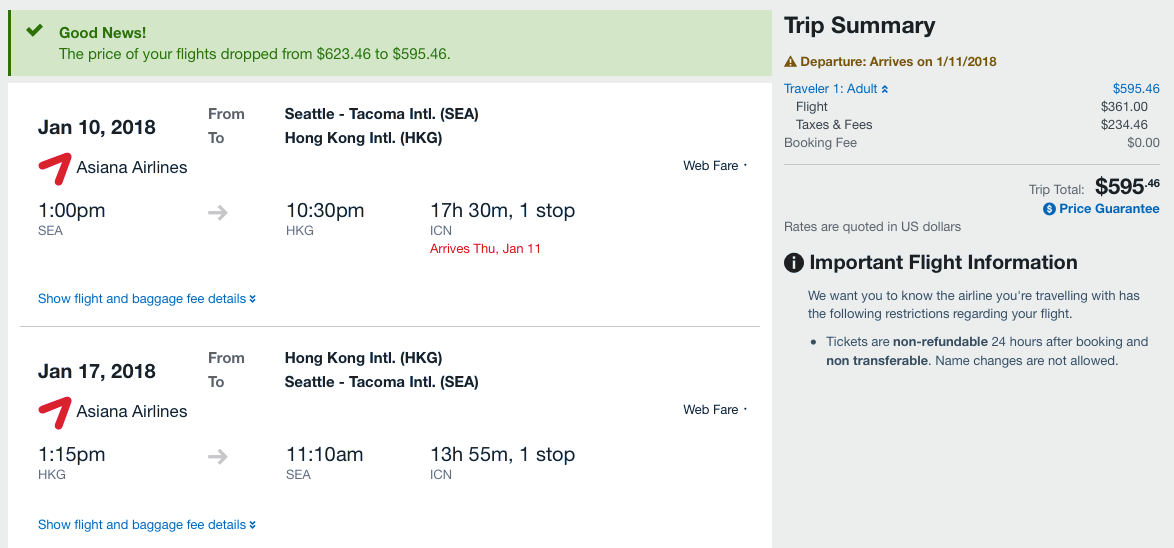Click the 17h 30m, 1 stop duration
Image resolution: width=1174 pixels, height=548 pixels.
(502, 211)
